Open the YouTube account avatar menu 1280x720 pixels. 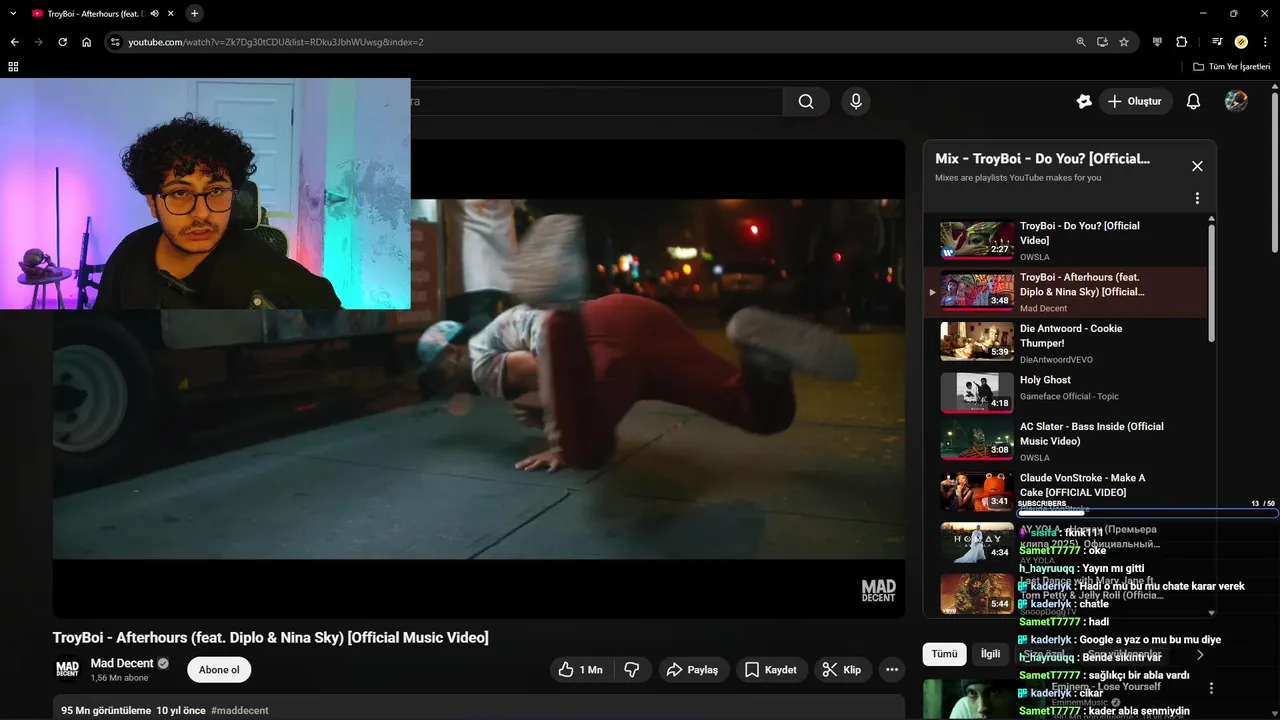tap(1236, 101)
